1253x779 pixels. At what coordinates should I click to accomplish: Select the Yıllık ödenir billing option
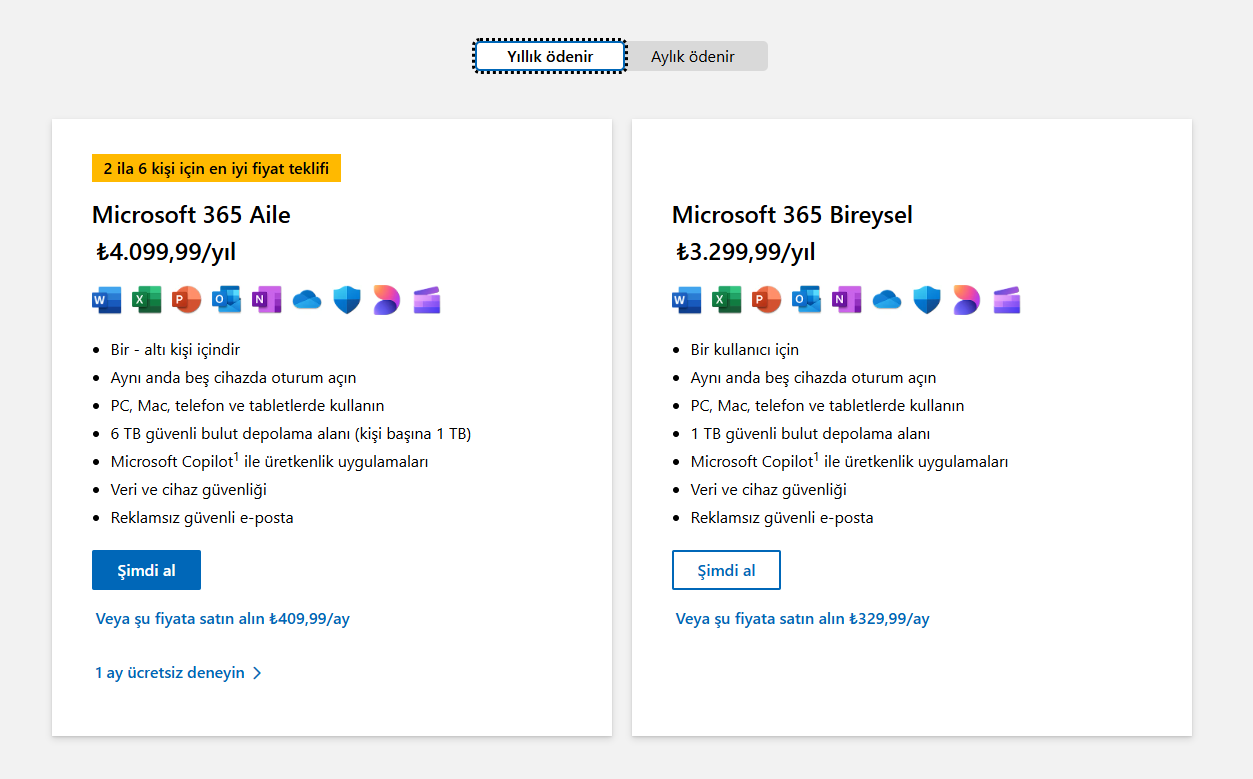click(550, 56)
